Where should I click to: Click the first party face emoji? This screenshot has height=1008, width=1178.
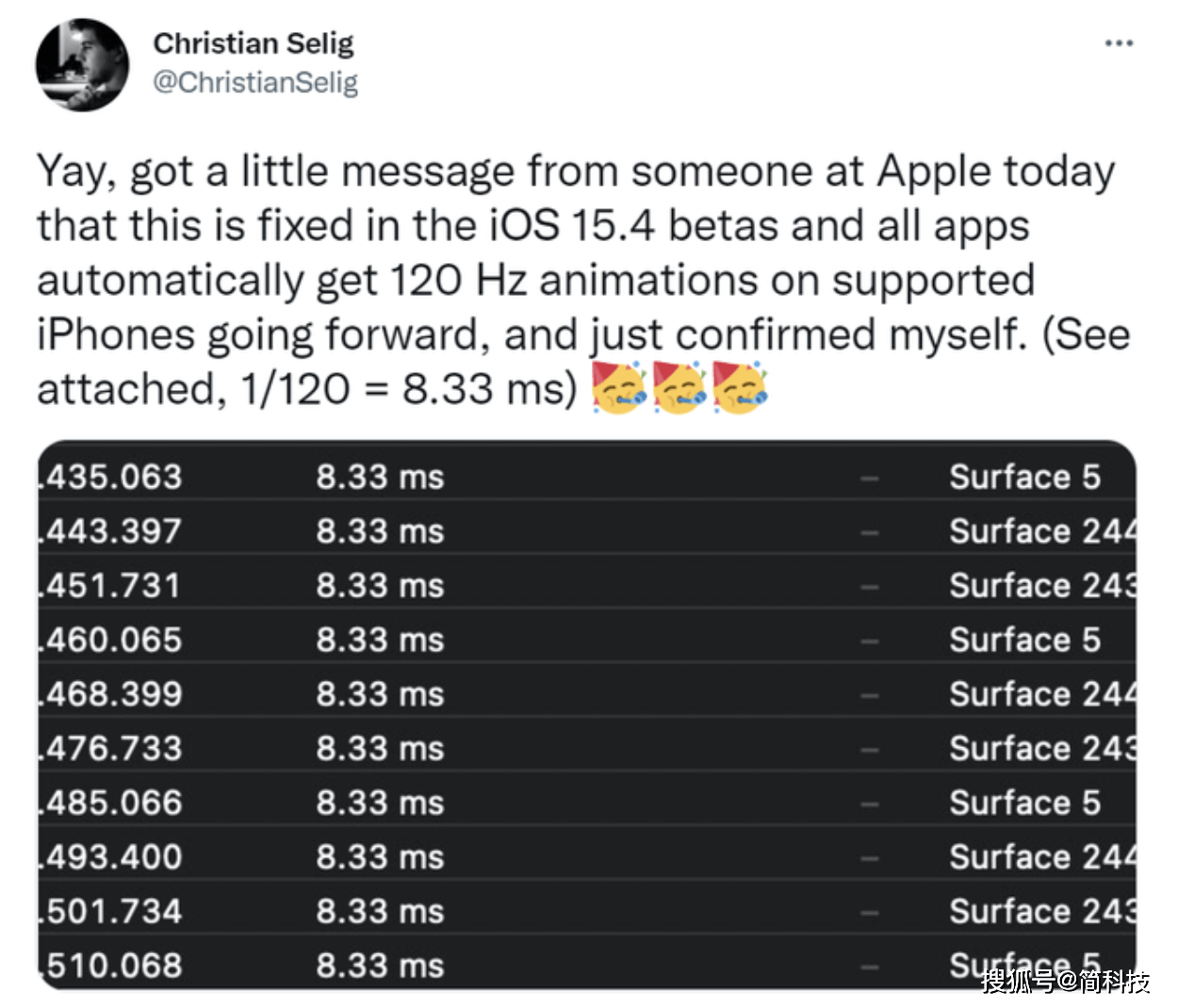point(617,386)
